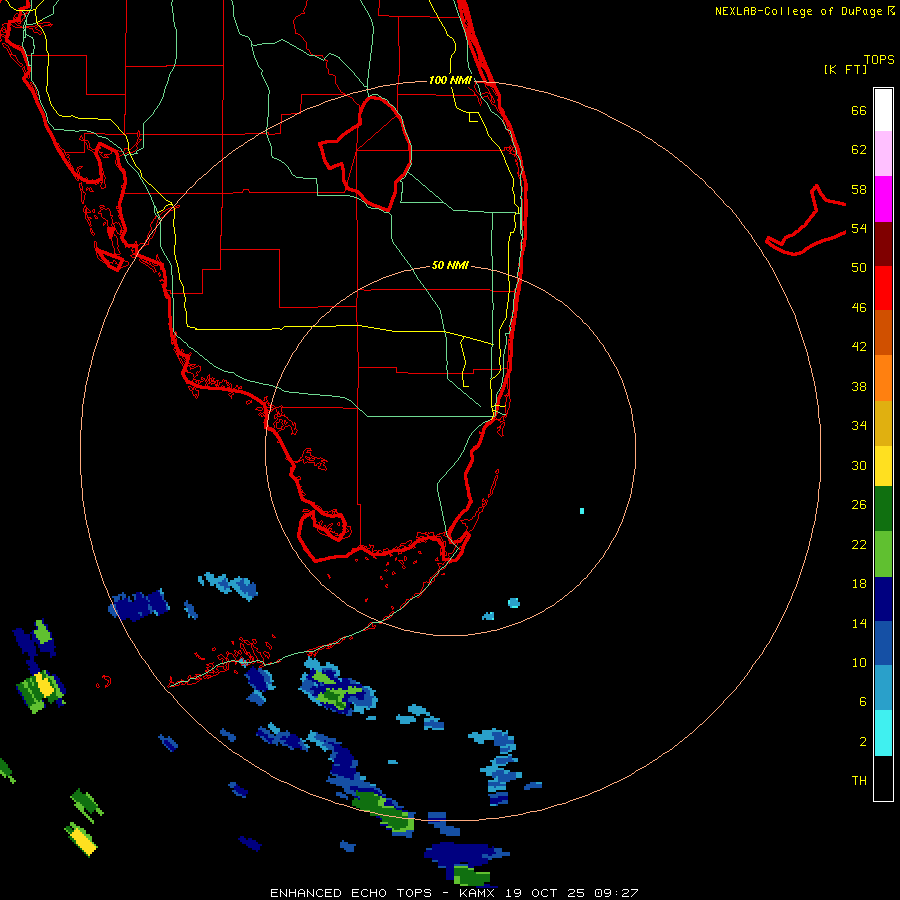The image size is (900, 900).
Task: Click the legend value 6
Action: (x=862, y=702)
